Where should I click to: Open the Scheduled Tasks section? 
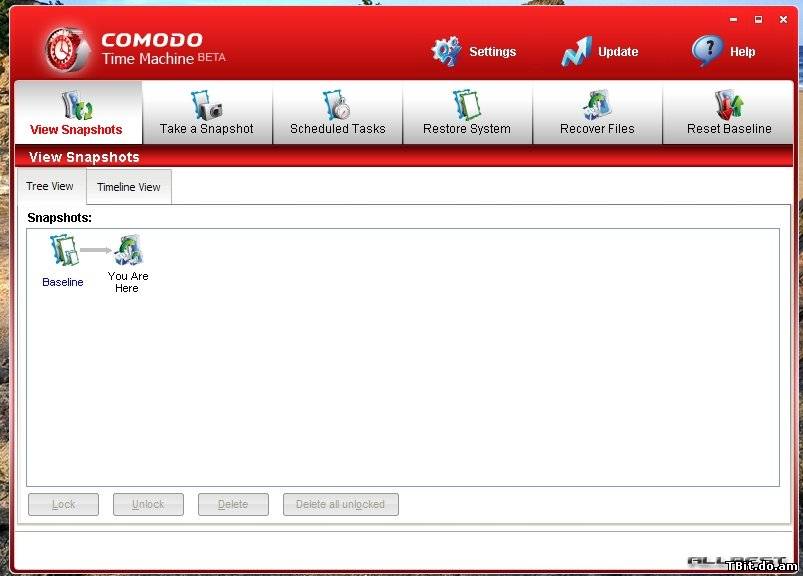tap(337, 113)
